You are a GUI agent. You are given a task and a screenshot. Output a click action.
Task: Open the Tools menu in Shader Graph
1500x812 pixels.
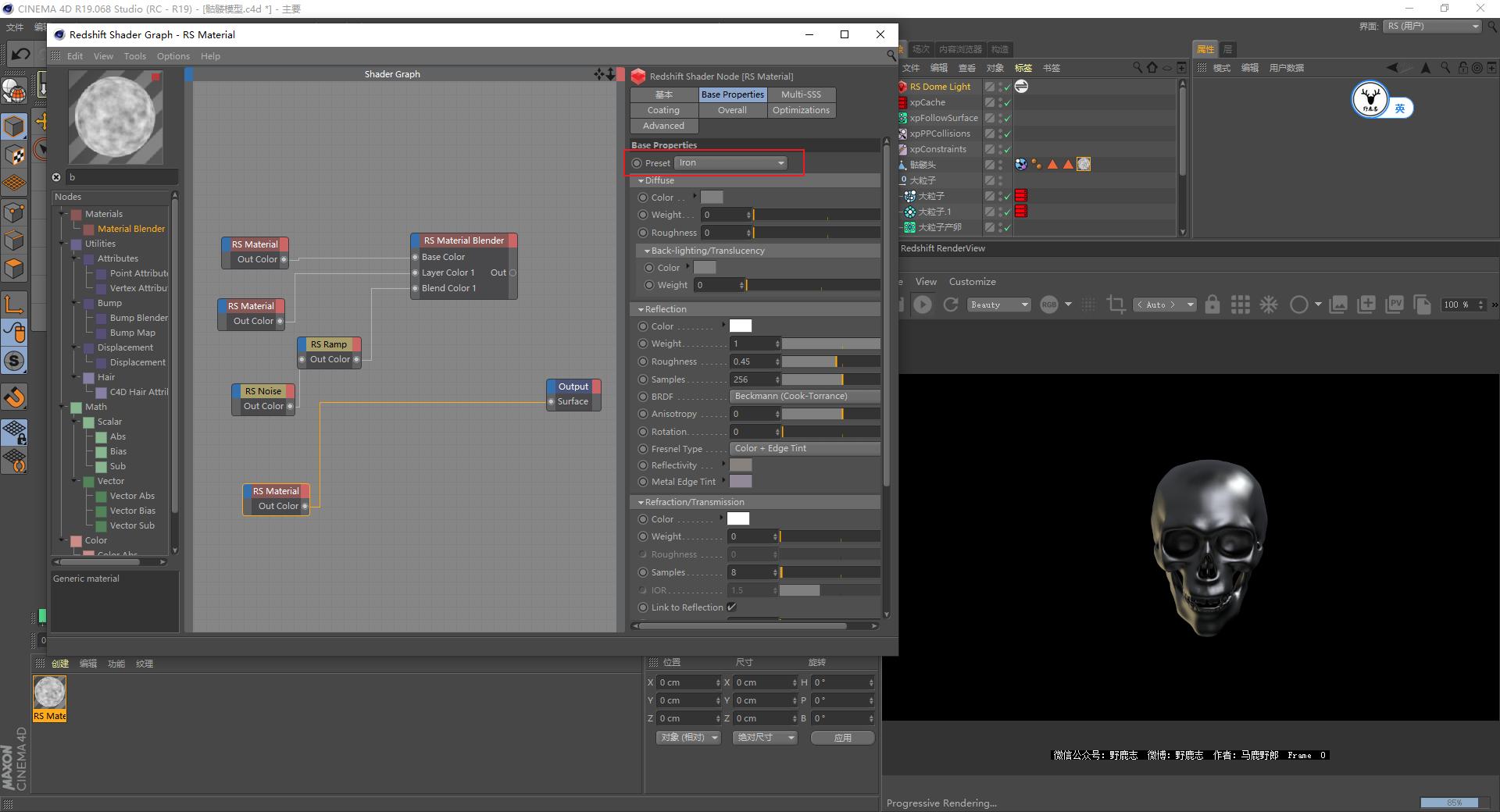click(134, 56)
